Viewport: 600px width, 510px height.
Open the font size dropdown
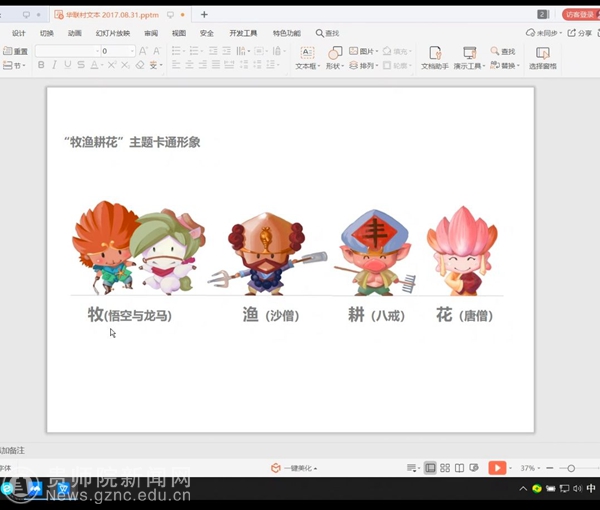tap(132, 51)
